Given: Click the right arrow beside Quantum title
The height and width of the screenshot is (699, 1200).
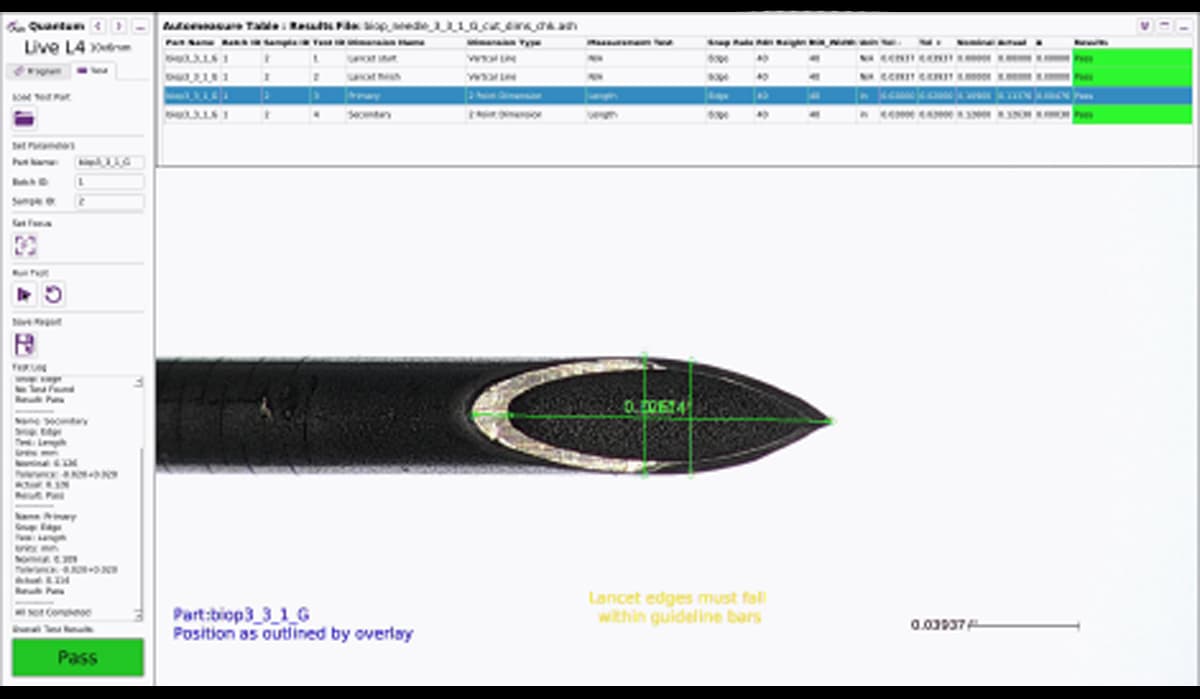Looking at the screenshot, I should (118, 26).
